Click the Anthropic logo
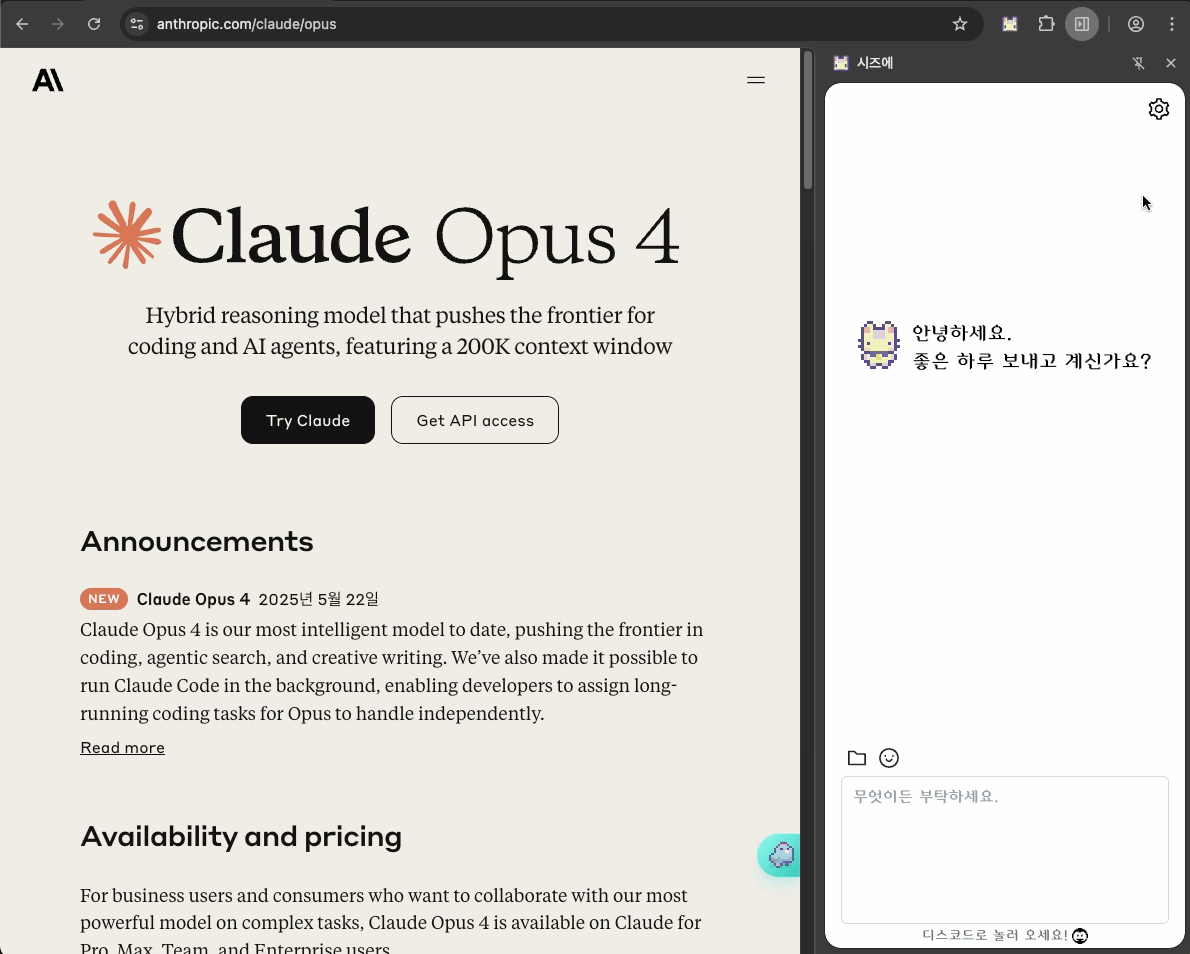 [48, 80]
